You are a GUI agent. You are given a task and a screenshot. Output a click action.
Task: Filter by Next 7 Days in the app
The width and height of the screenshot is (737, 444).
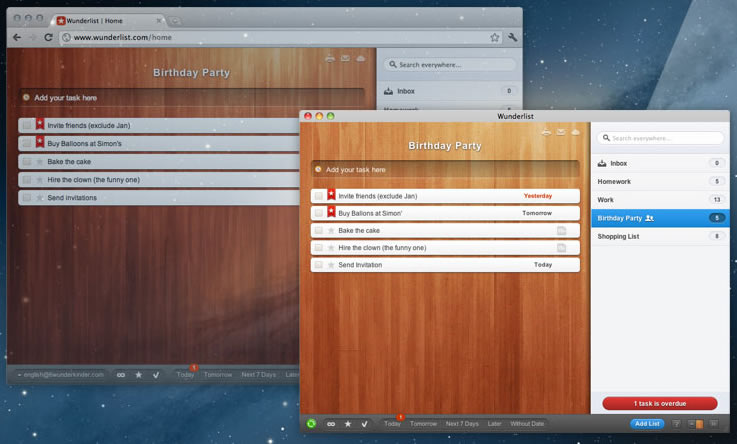[462, 424]
